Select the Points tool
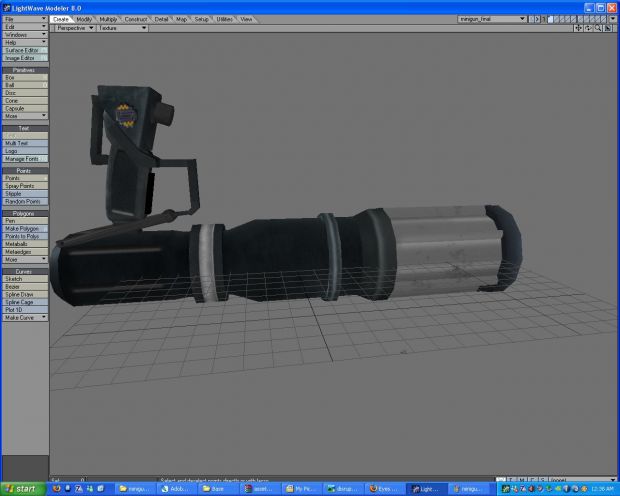The height and width of the screenshot is (496, 620). click(25, 178)
